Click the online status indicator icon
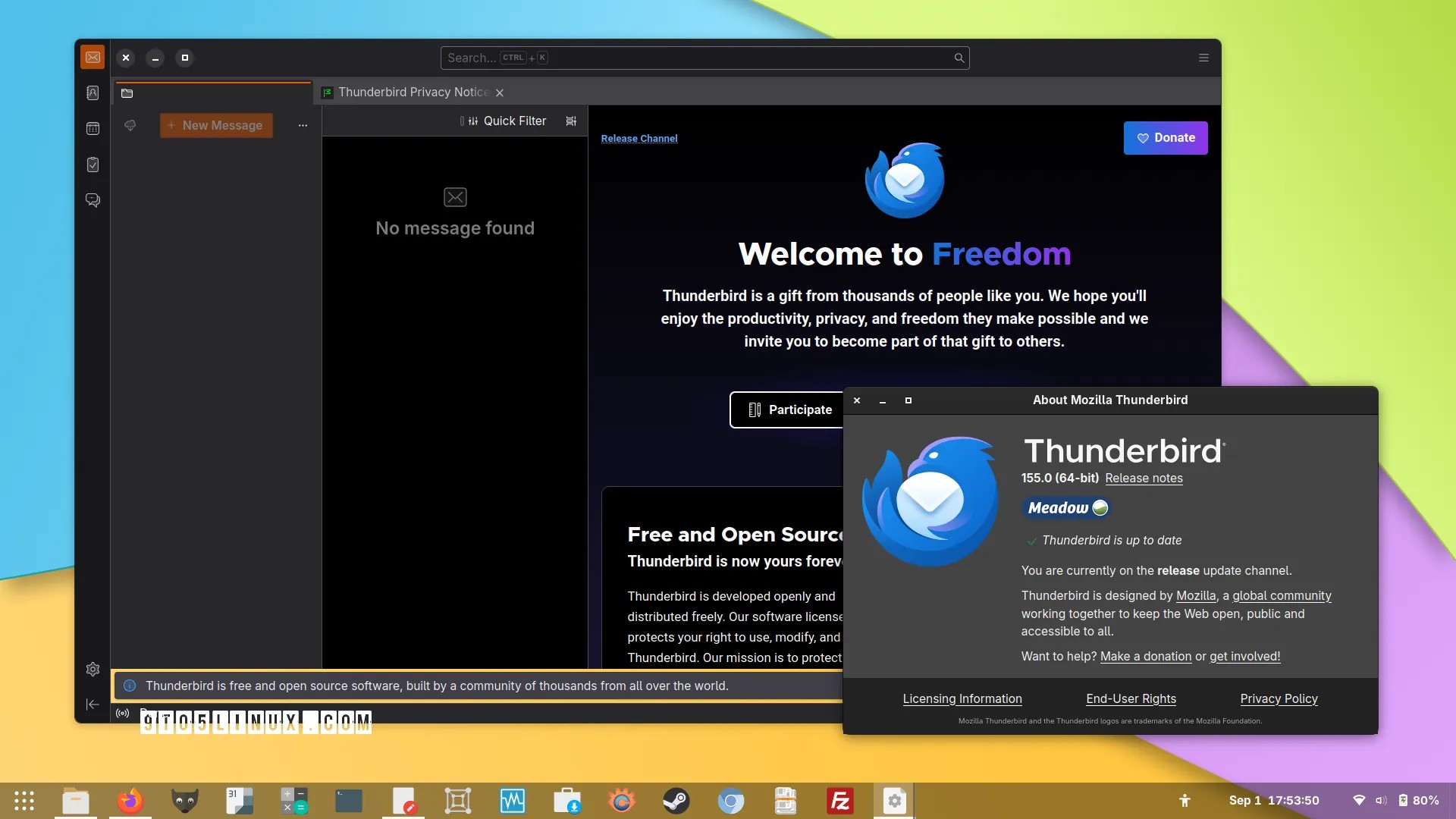 point(122,714)
